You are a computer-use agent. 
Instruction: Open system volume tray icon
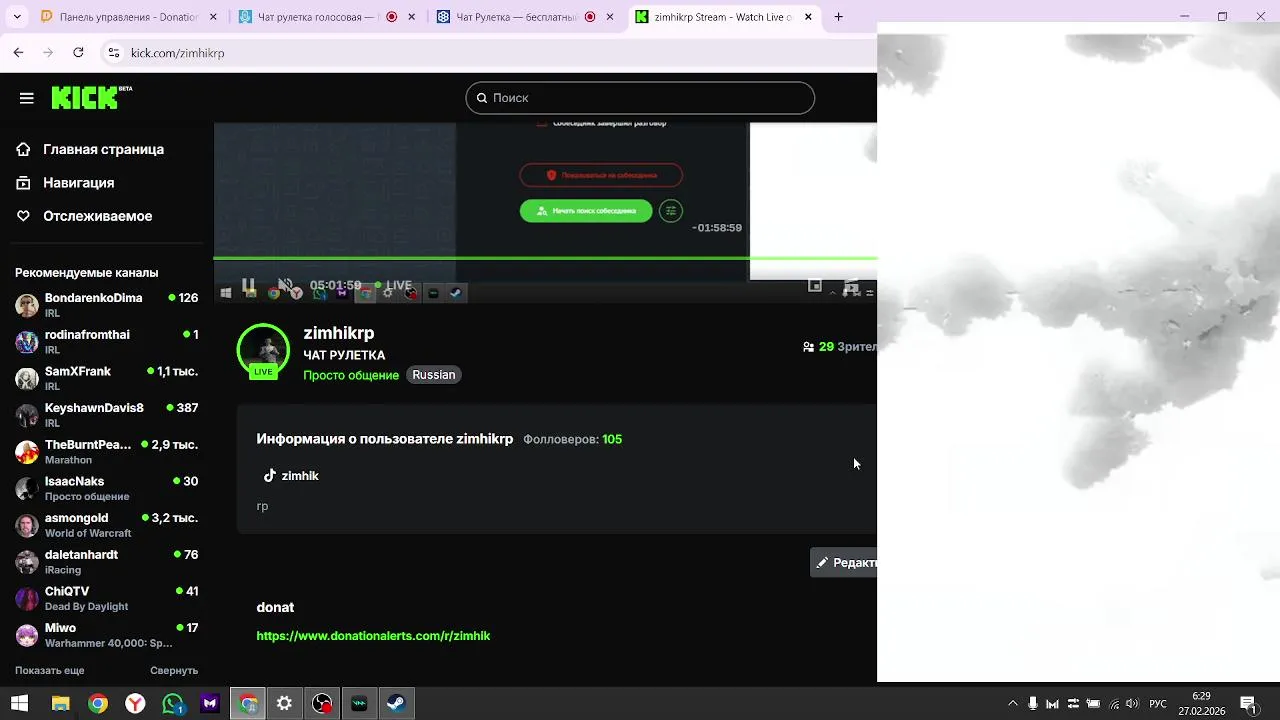(x=1132, y=704)
